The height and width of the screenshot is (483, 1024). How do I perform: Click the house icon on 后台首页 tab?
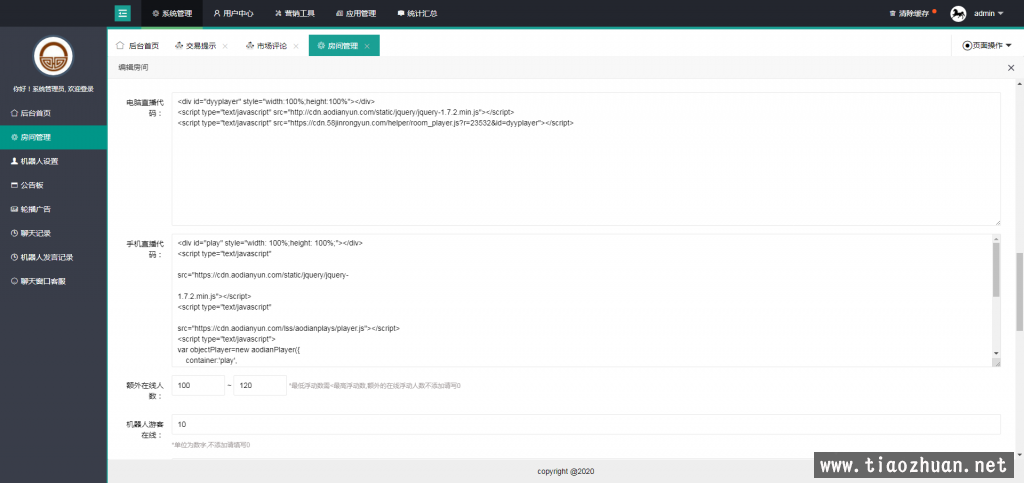click(120, 46)
